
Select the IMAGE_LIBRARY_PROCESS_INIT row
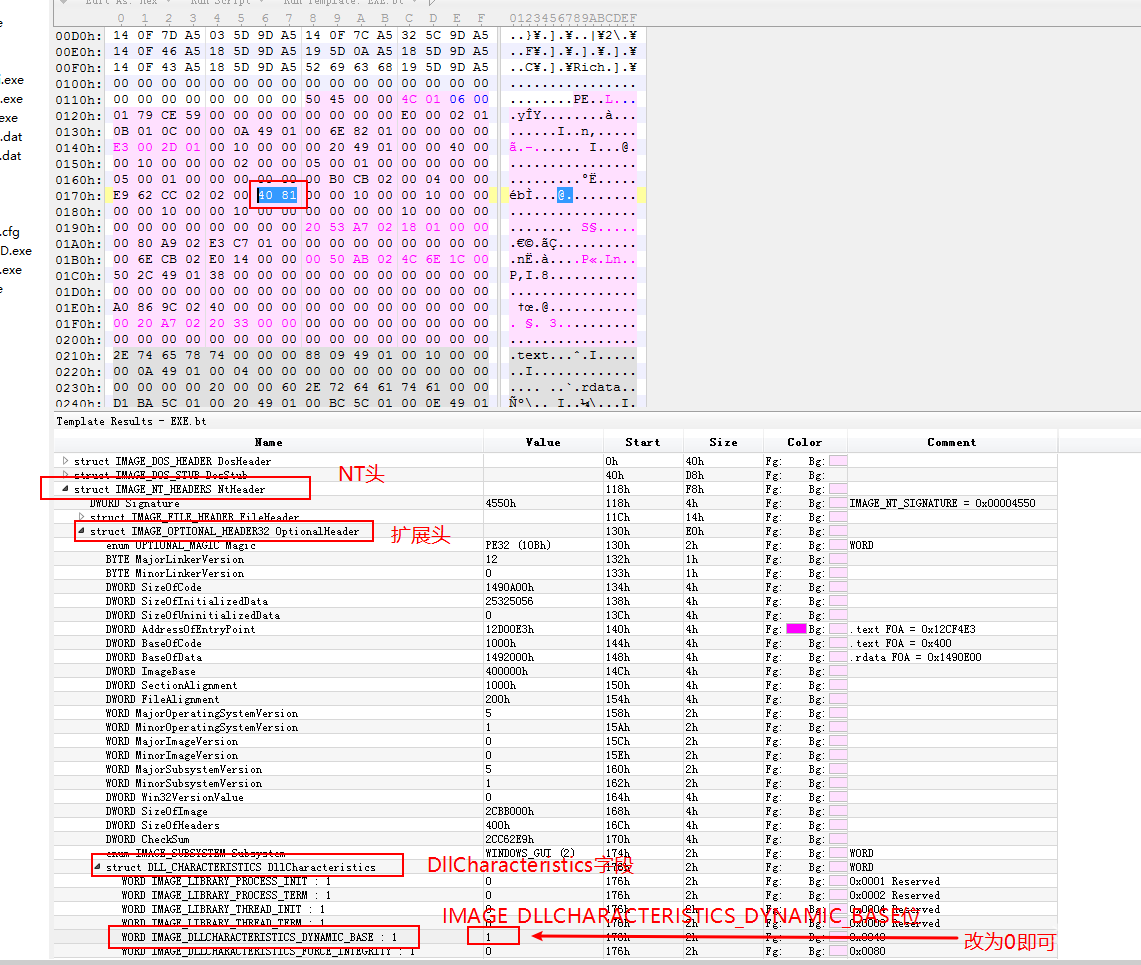click(x=555, y=881)
